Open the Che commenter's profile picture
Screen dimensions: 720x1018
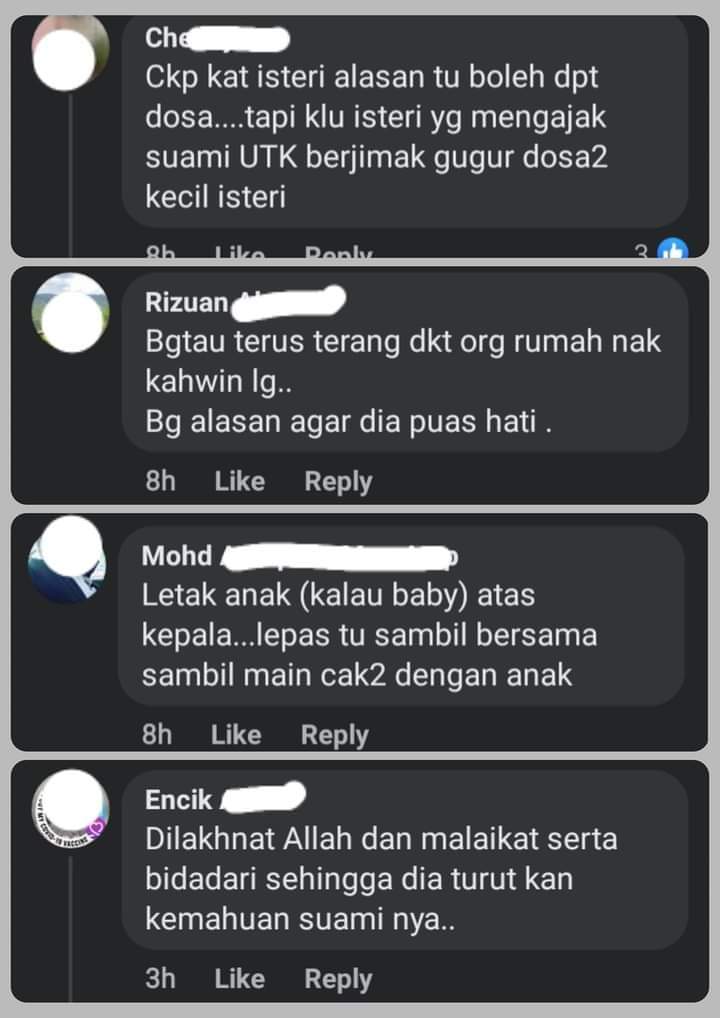(x=70, y=54)
